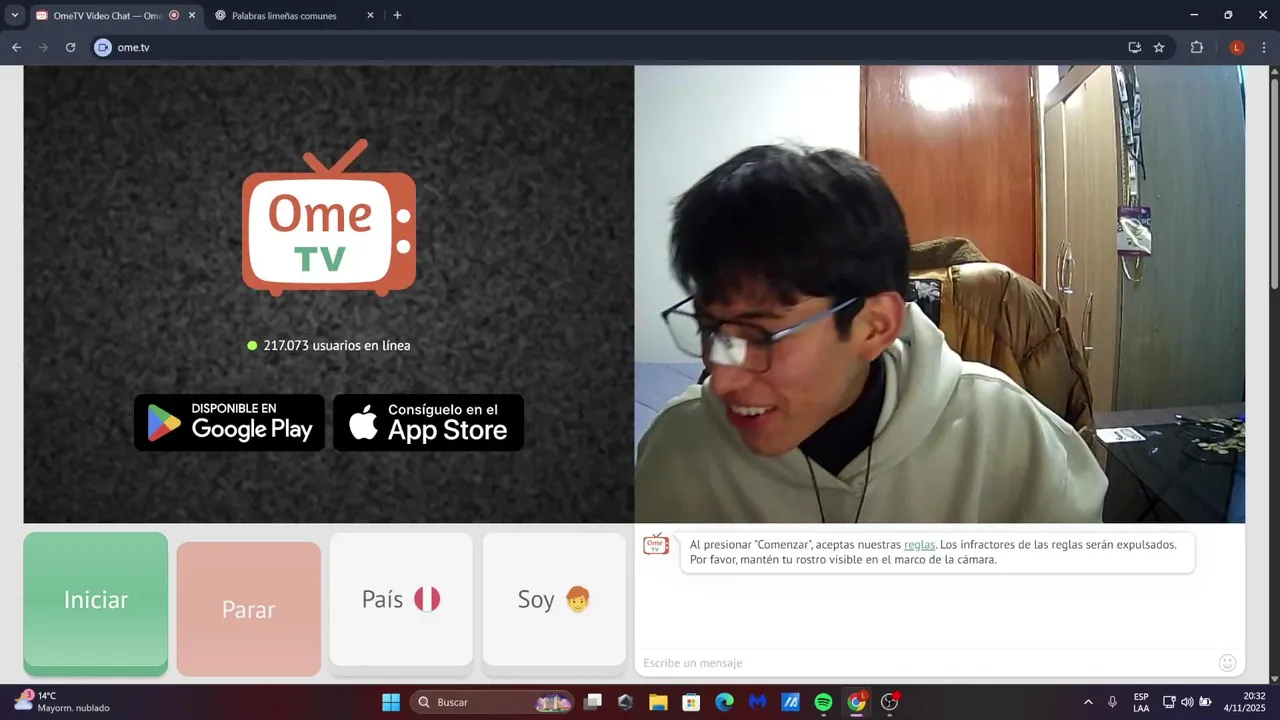Open OBS Studio from the taskbar
The width and height of the screenshot is (1280, 720).
click(890, 702)
